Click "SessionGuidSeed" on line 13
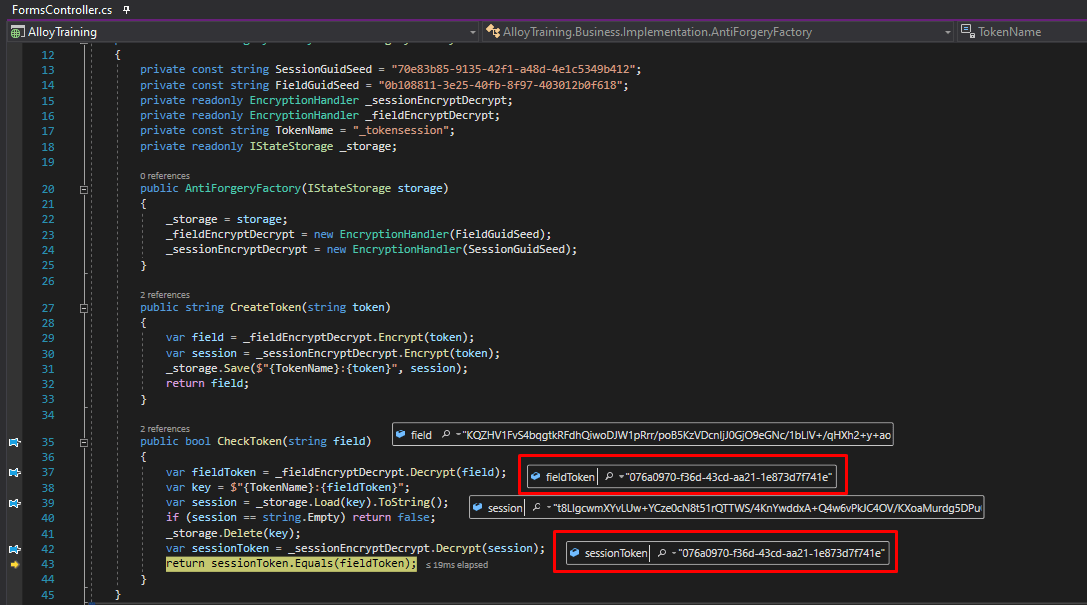This screenshot has width=1087, height=605. pos(324,69)
